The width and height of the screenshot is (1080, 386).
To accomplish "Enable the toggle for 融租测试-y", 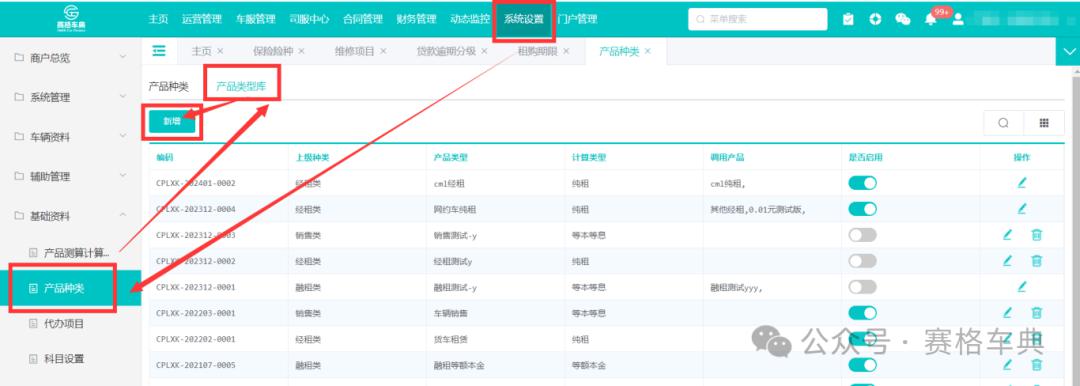I will 862,287.
